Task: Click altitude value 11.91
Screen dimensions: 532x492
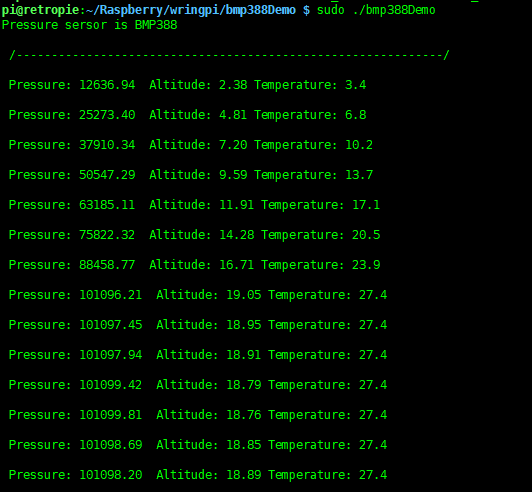Action: click(236, 205)
